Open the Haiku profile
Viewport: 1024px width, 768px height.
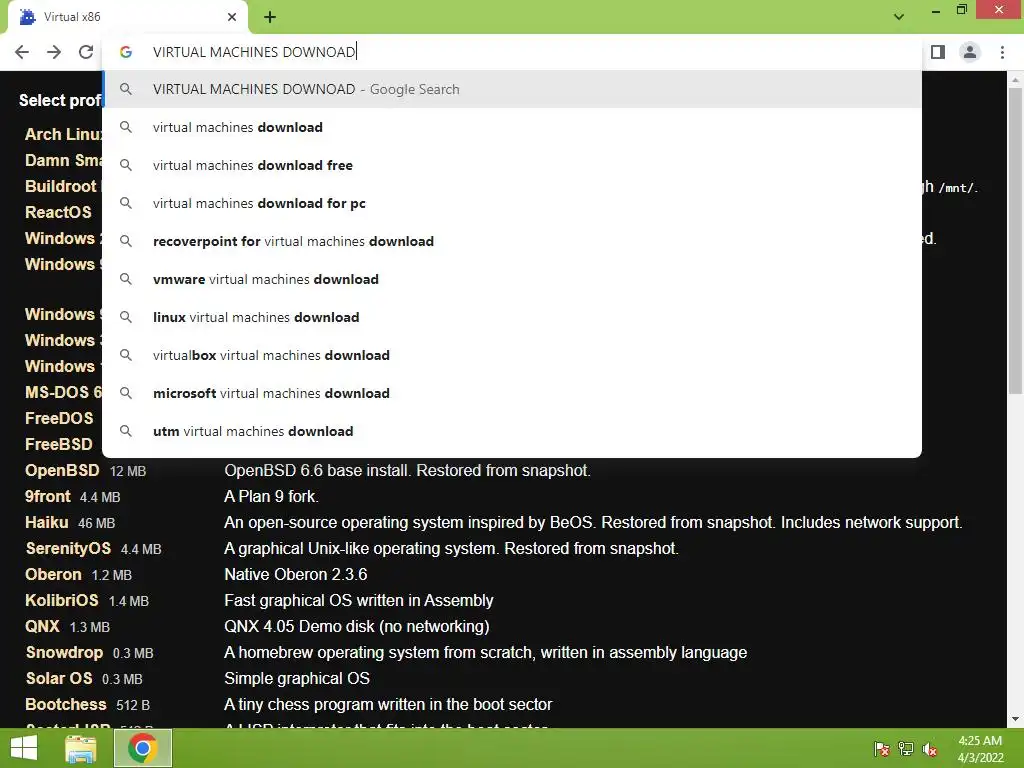tap(46, 522)
